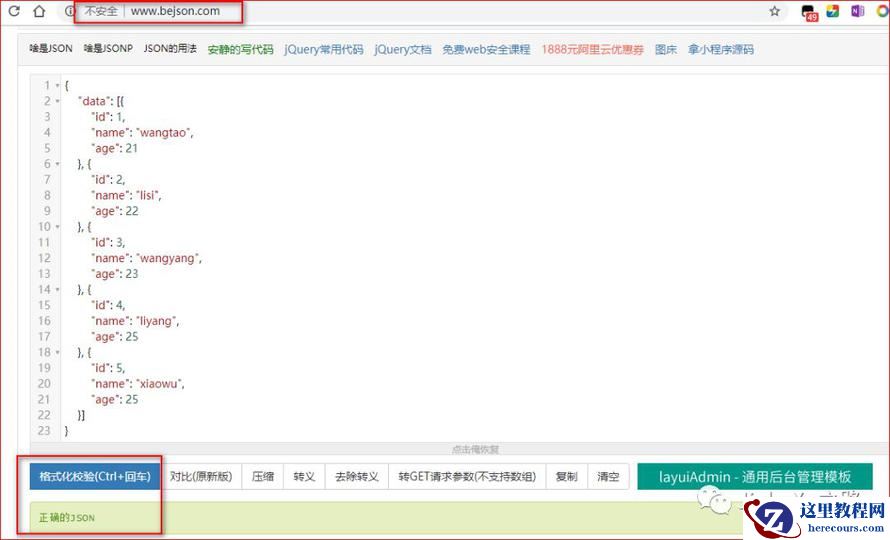Click the "age": 22 line
This screenshot has width=890, height=540.
click(x=115, y=211)
